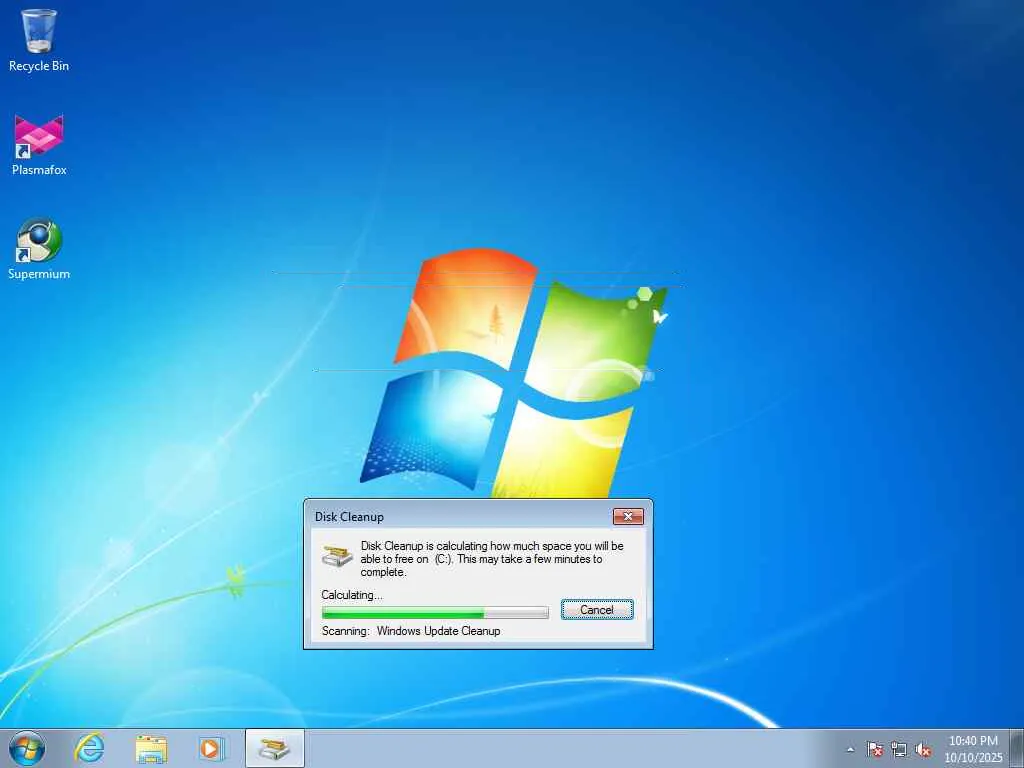This screenshot has width=1024, height=768.
Task: Click the Disk Cleanup taskbar button
Action: (x=274, y=748)
